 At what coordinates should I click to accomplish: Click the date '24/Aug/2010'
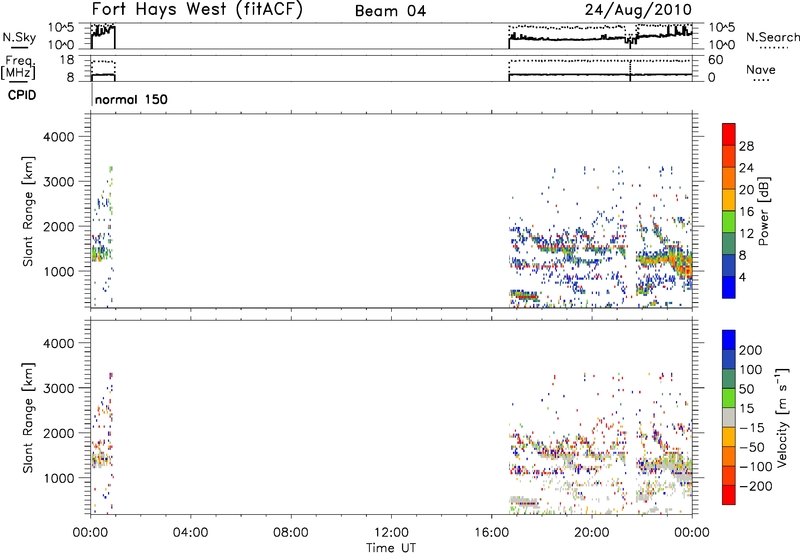click(638, 9)
